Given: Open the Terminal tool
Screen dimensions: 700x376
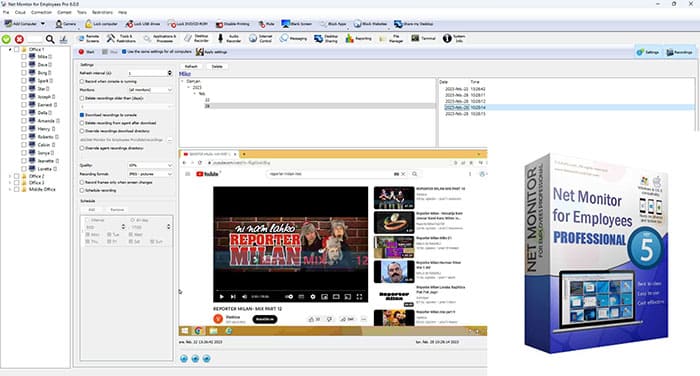Looking at the screenshot, I should pyautogui.click(x=423, y=38).
